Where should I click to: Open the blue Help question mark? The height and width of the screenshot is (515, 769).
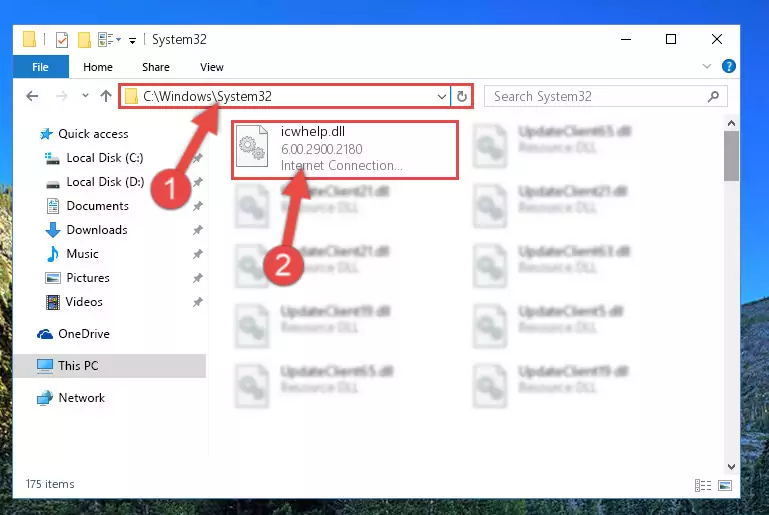(x=728, y=66)
